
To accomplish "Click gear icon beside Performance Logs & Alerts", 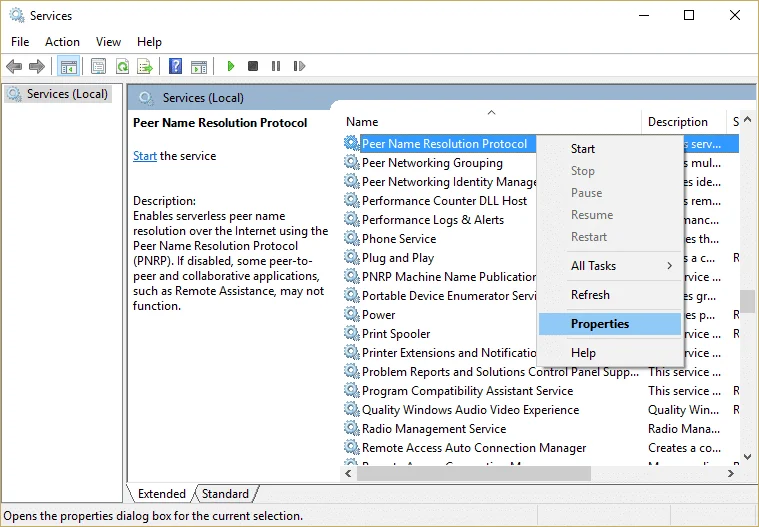I will [351, 219].
